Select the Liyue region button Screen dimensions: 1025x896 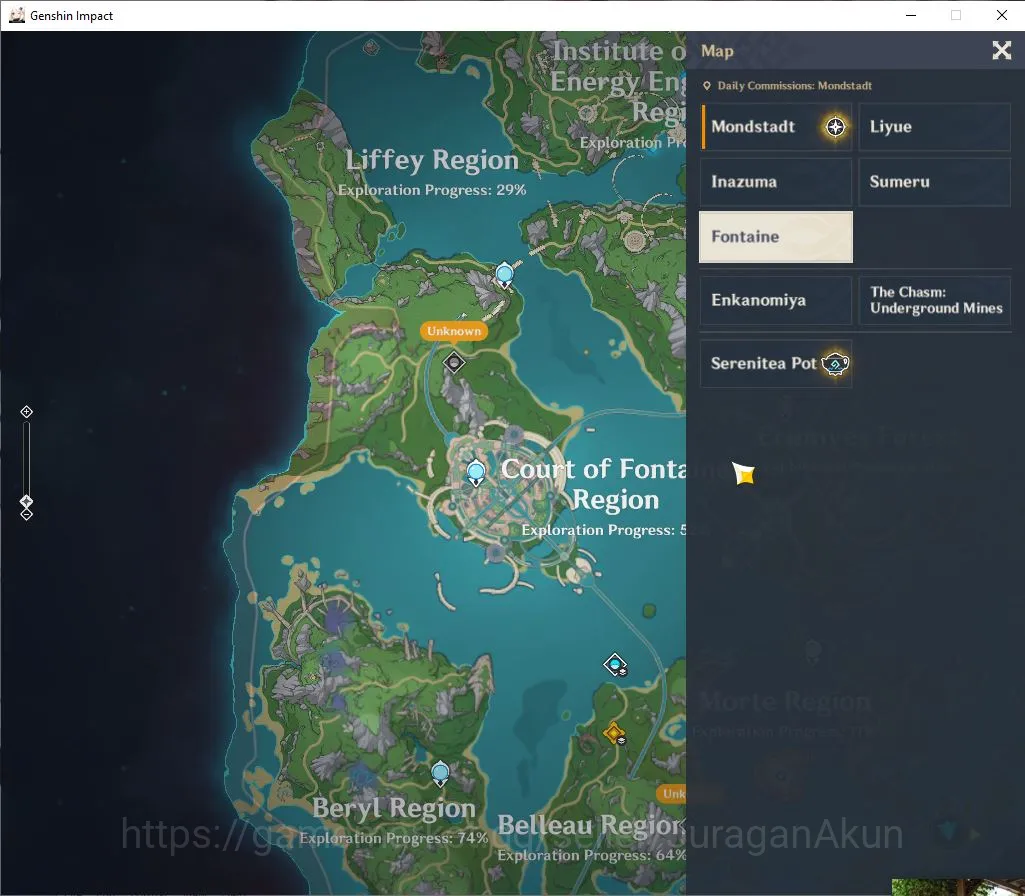[934, 127]
